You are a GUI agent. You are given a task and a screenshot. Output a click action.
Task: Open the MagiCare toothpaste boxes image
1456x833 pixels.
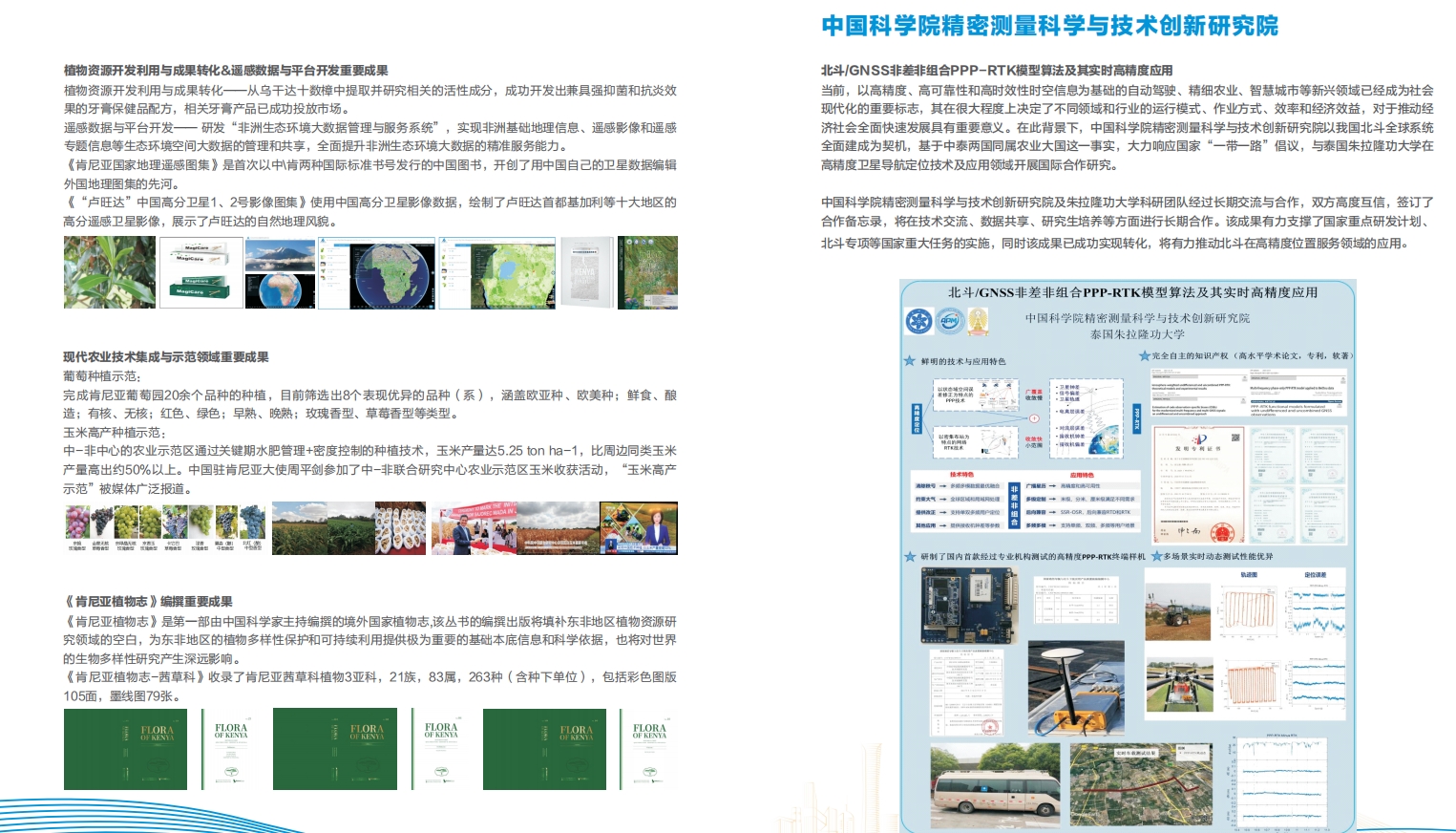200,272
